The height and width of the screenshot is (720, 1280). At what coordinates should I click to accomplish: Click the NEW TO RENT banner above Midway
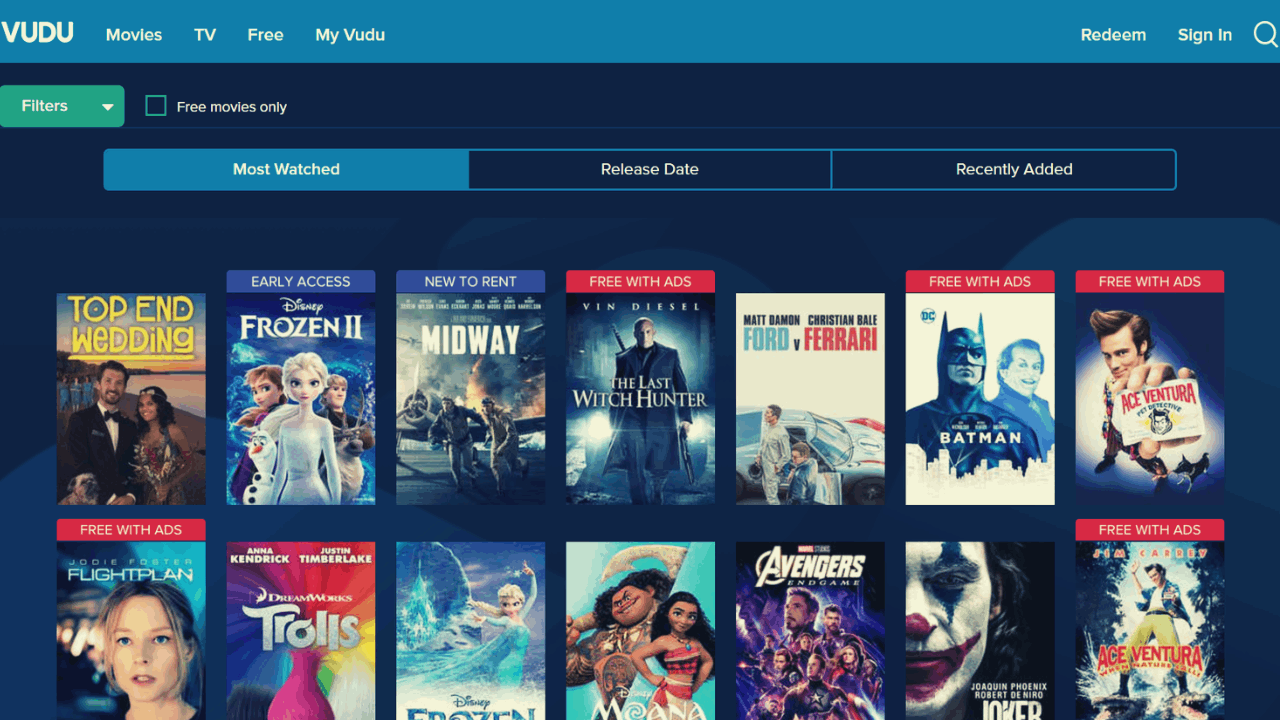[471, 281]
